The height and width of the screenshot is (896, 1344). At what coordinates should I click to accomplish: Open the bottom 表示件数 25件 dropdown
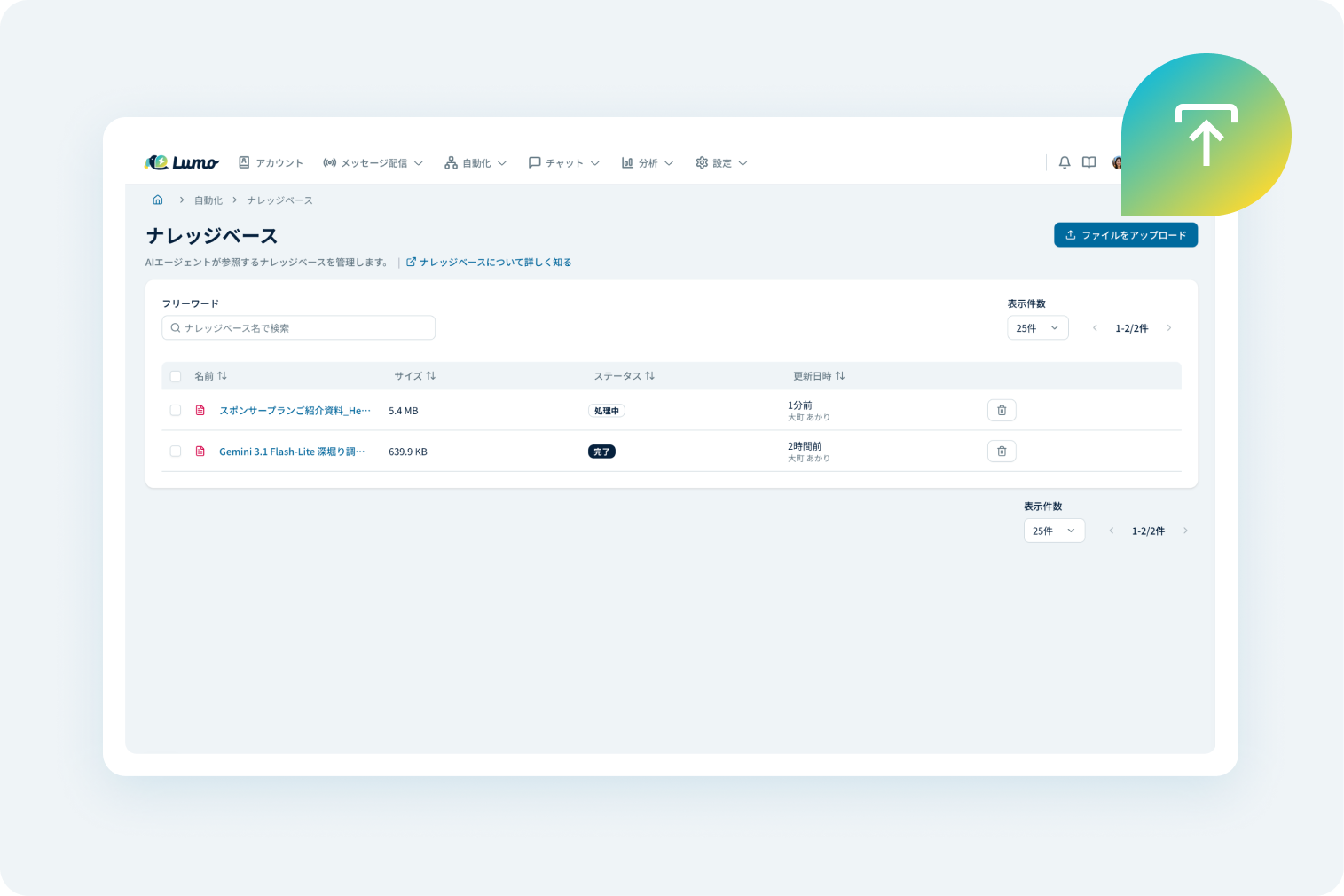(x=1054, y=531)
